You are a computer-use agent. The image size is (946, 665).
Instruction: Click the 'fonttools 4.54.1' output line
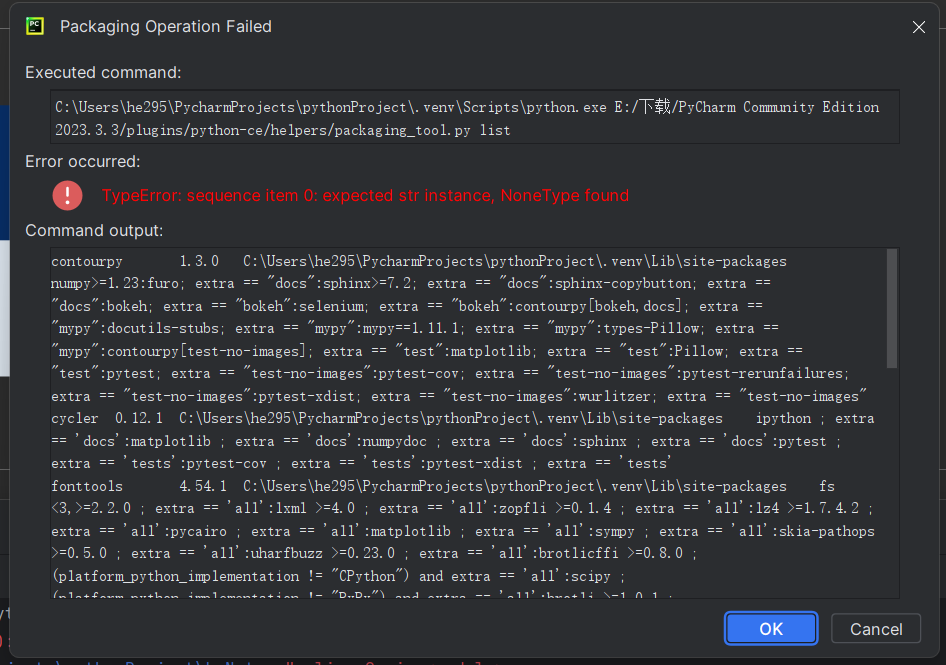(443, 486)
